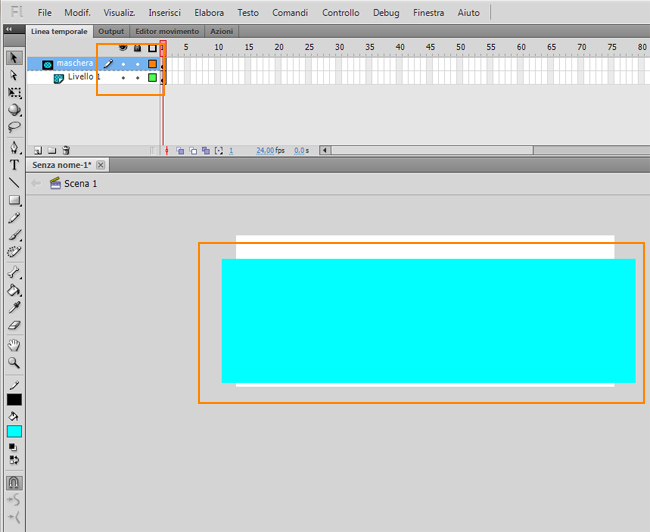Click Modify Onion Markers icon
Screen dimensions: 650x532
click(x=219, y=151)
